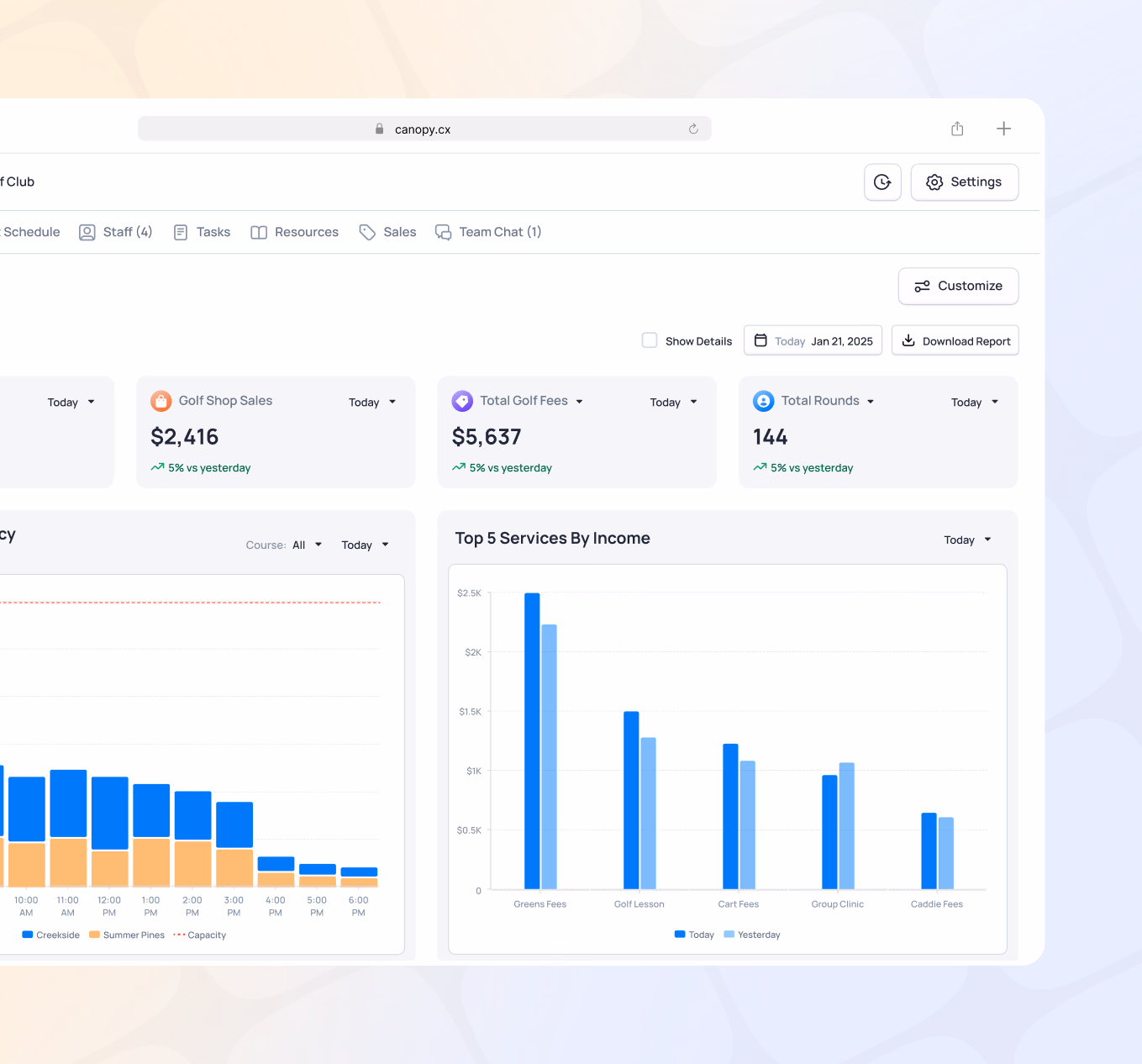Screen dimensions: 1142x1064
Task: Expand the Total Golf Fees metric selector
Action: [x=580, y=402]
